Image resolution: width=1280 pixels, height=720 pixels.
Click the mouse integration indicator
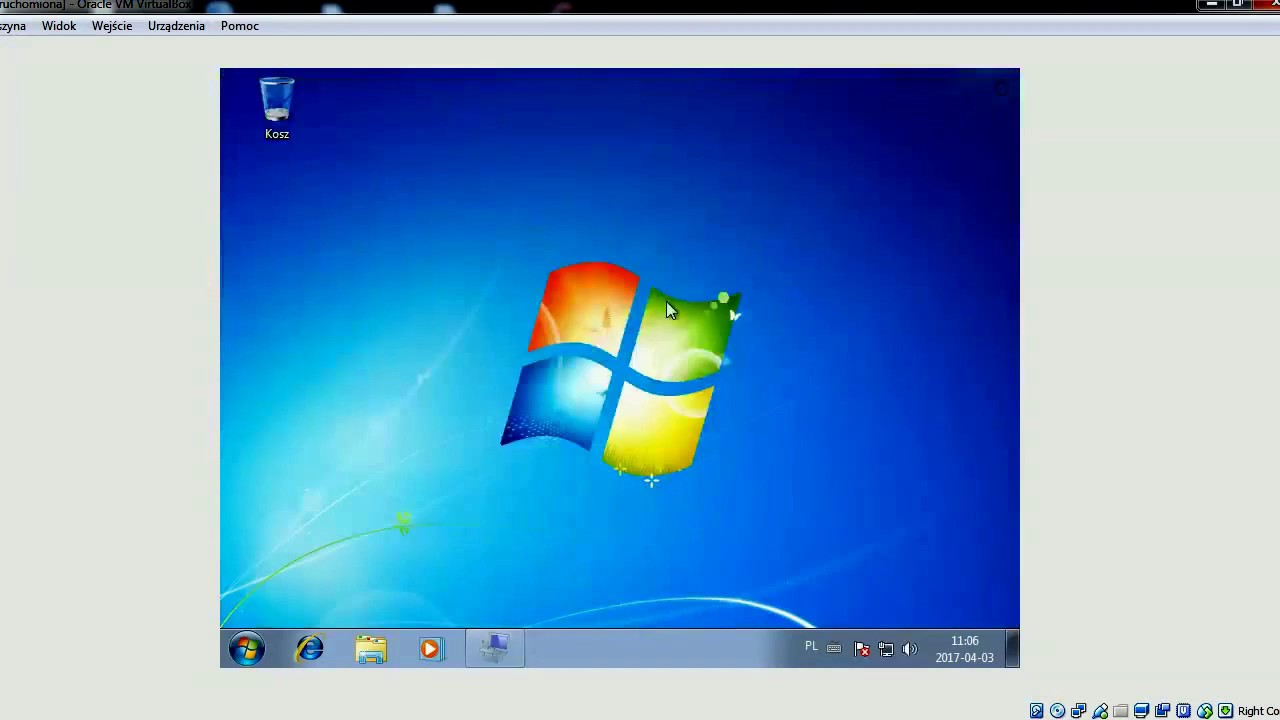tap(1205, 711)
